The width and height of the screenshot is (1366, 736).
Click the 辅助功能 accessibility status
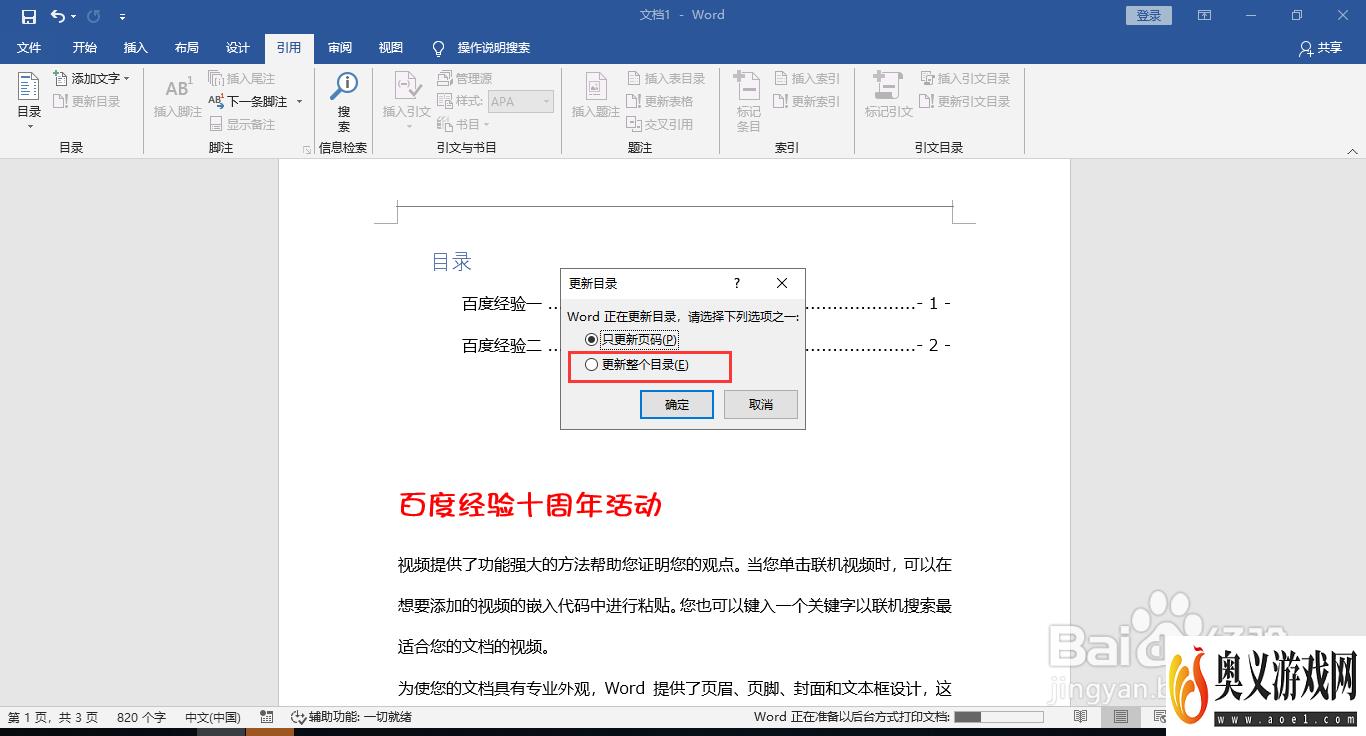click(350, 717)
